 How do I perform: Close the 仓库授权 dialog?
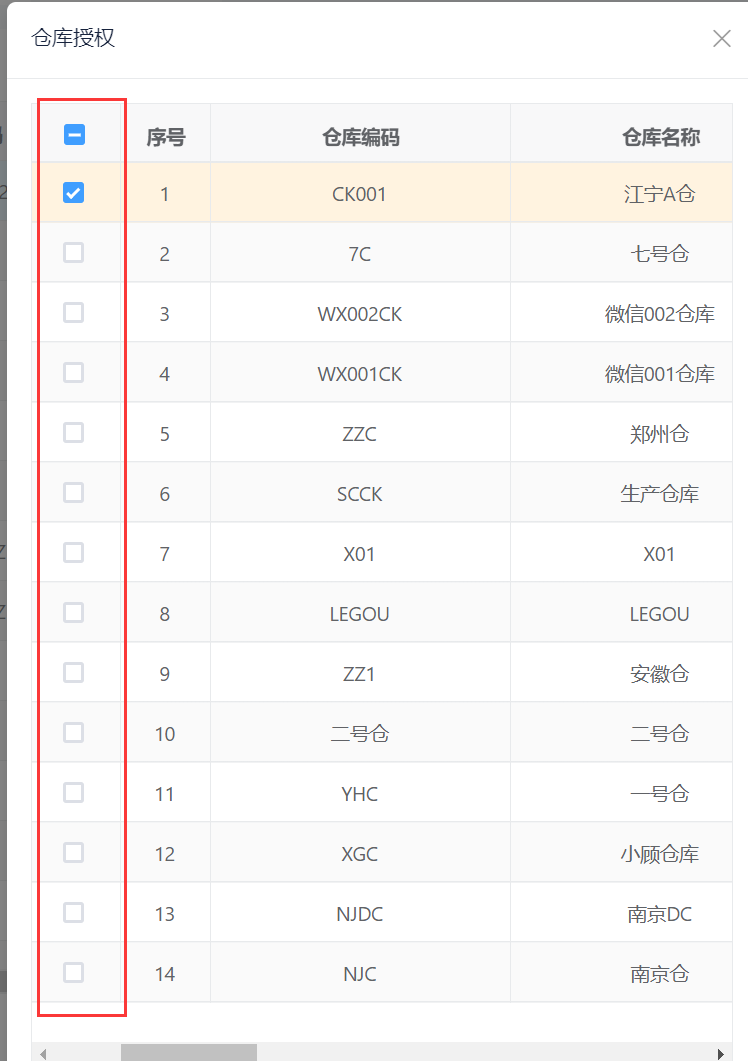pos(722,39)
